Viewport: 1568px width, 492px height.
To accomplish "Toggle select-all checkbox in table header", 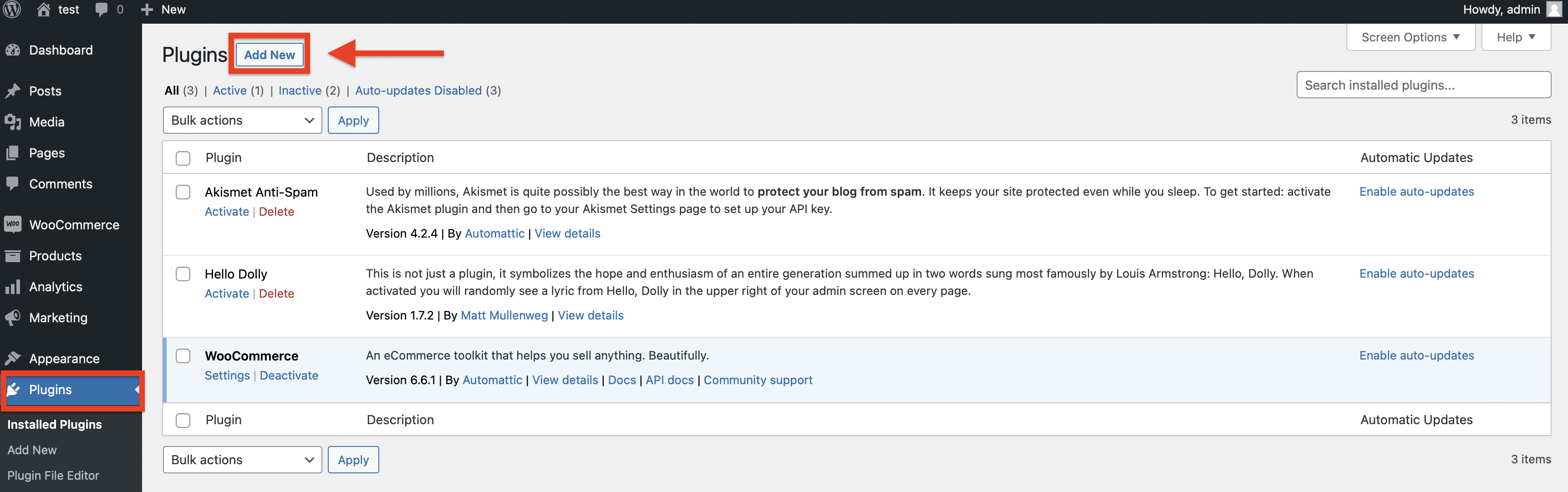I will pos(183,158).
